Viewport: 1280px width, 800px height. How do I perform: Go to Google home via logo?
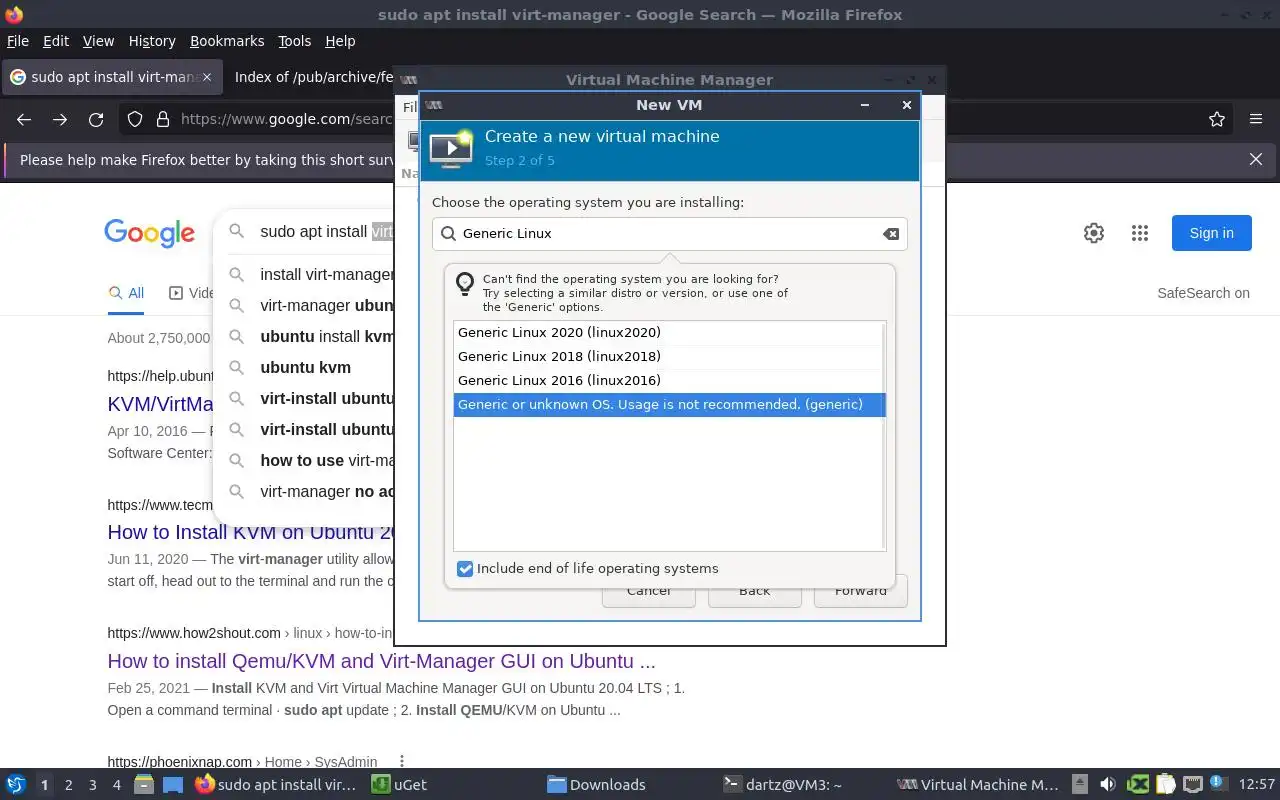pos(150,233)
